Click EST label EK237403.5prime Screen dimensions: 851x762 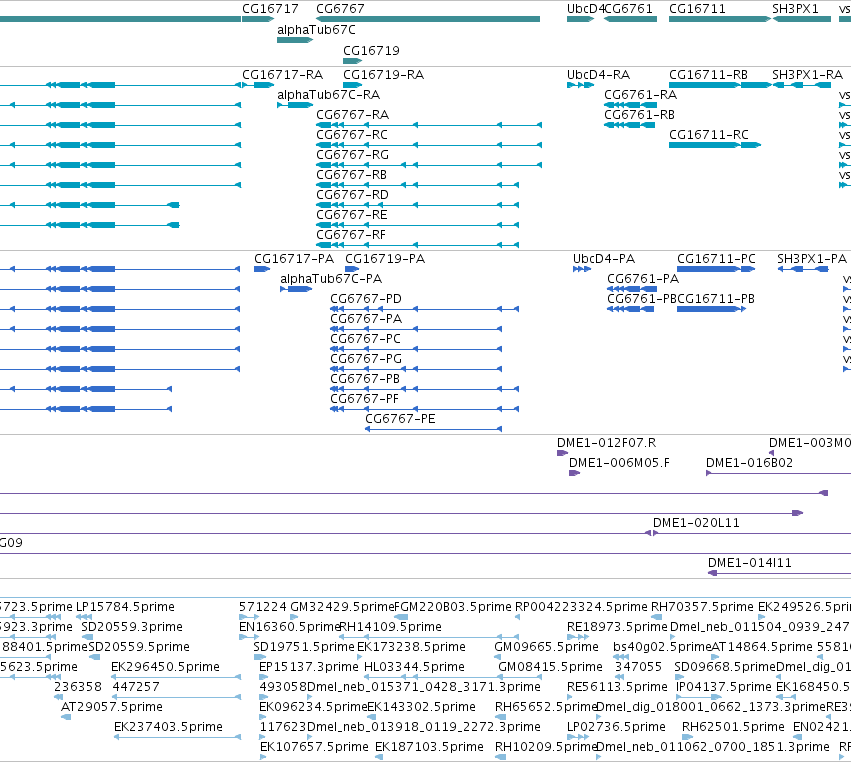[x=168, y=727]
